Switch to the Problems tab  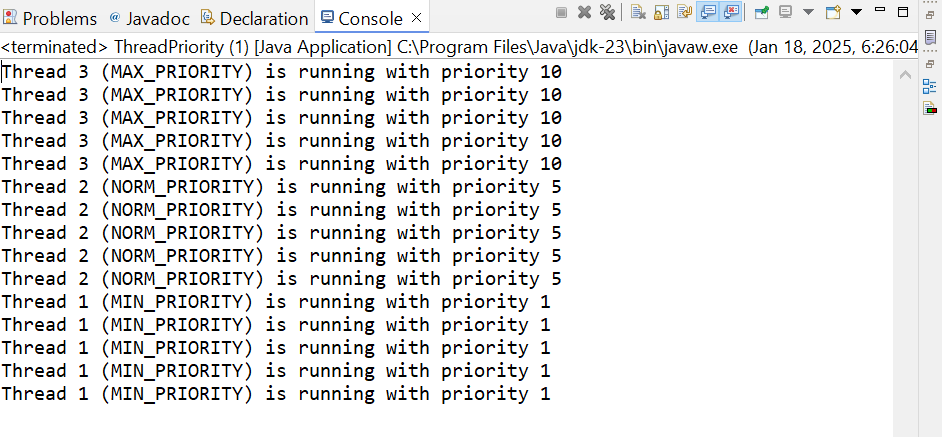click(50, 19)
